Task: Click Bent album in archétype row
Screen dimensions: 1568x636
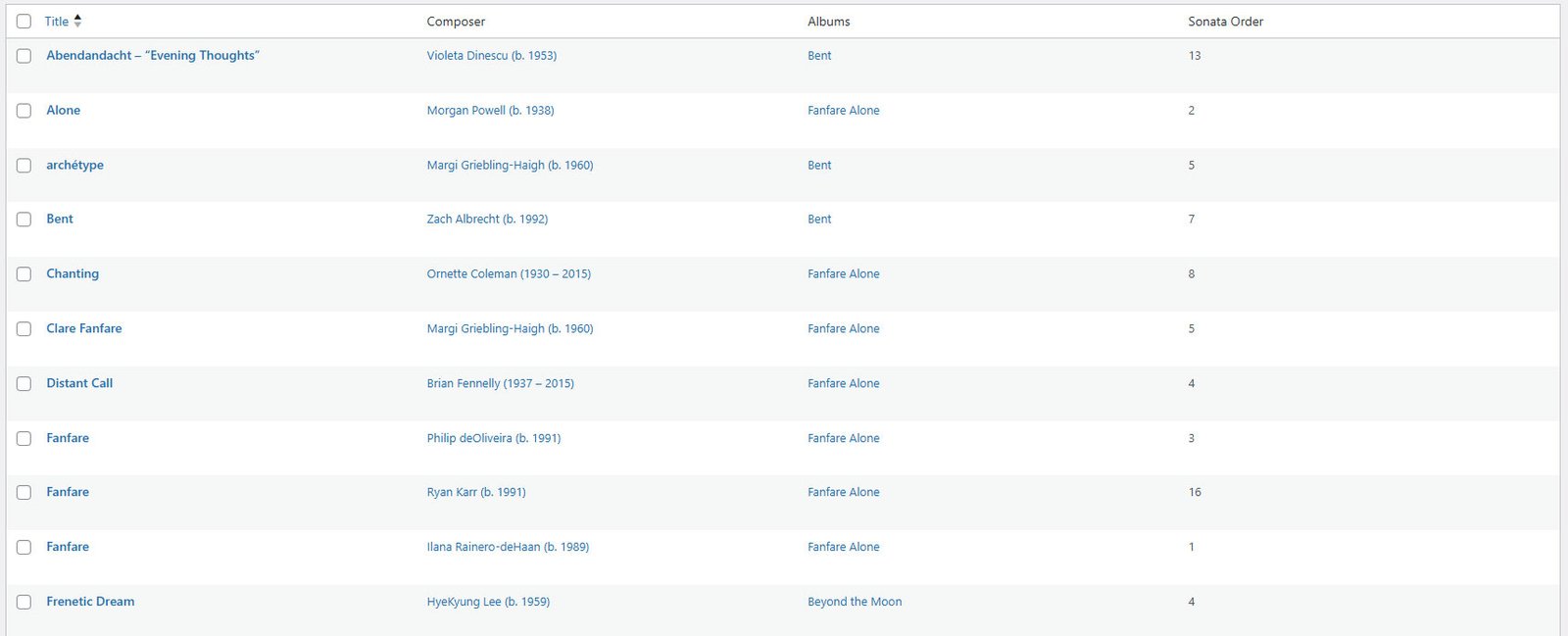Action: [x=819, y=166]
